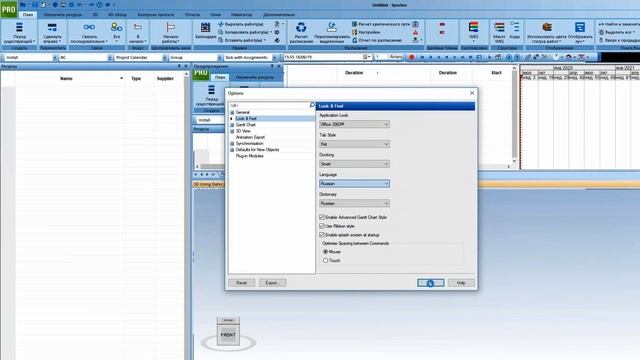This screenshot has width=640, height=360.
Task: Open the Tab Style dropdown
Action: pyautogui.click(x=354, y=144)
